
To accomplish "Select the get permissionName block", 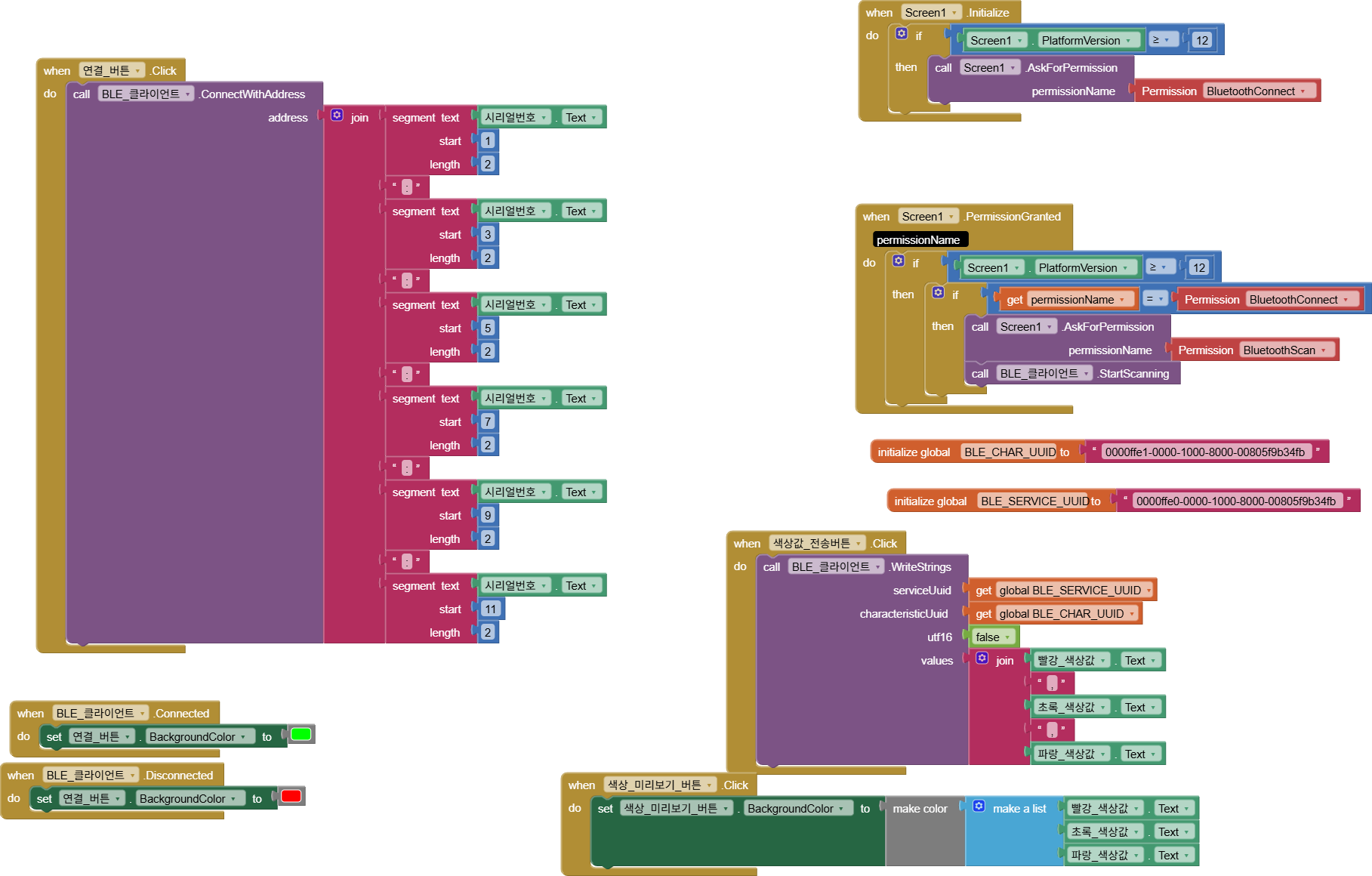I will (1068, 300).
